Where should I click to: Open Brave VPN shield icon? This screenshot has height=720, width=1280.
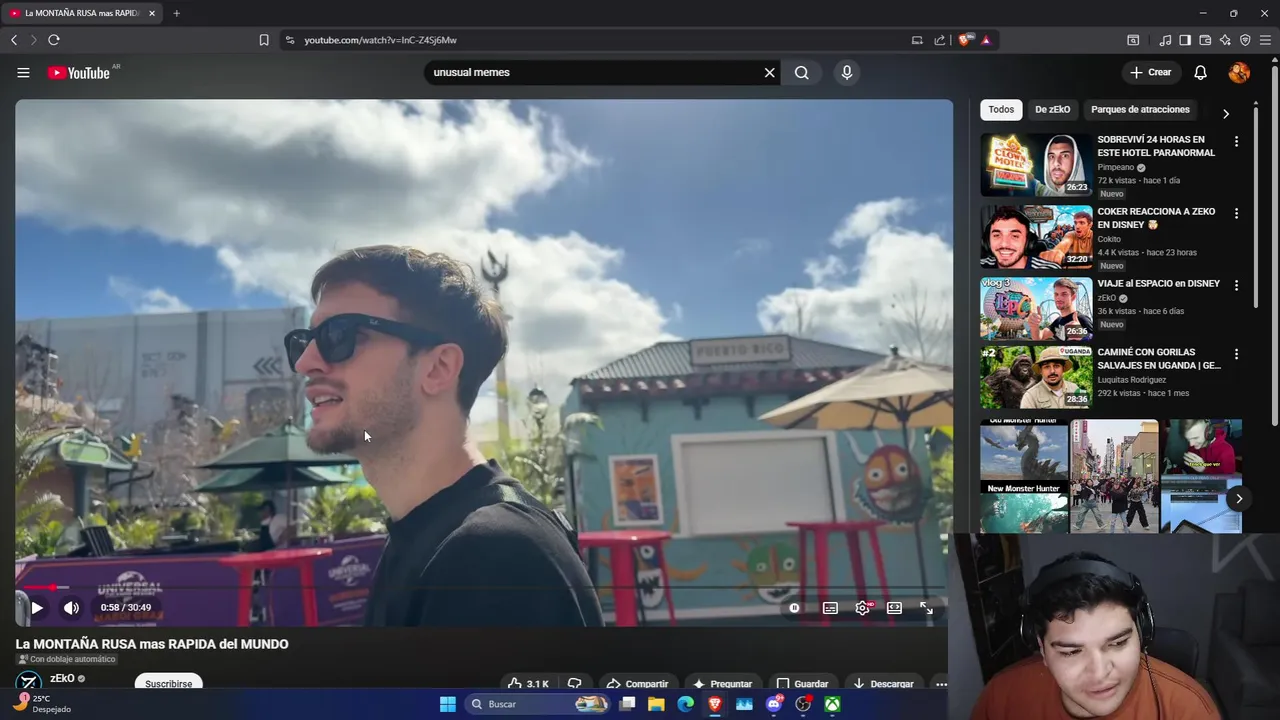click(x=1245, y=40)
